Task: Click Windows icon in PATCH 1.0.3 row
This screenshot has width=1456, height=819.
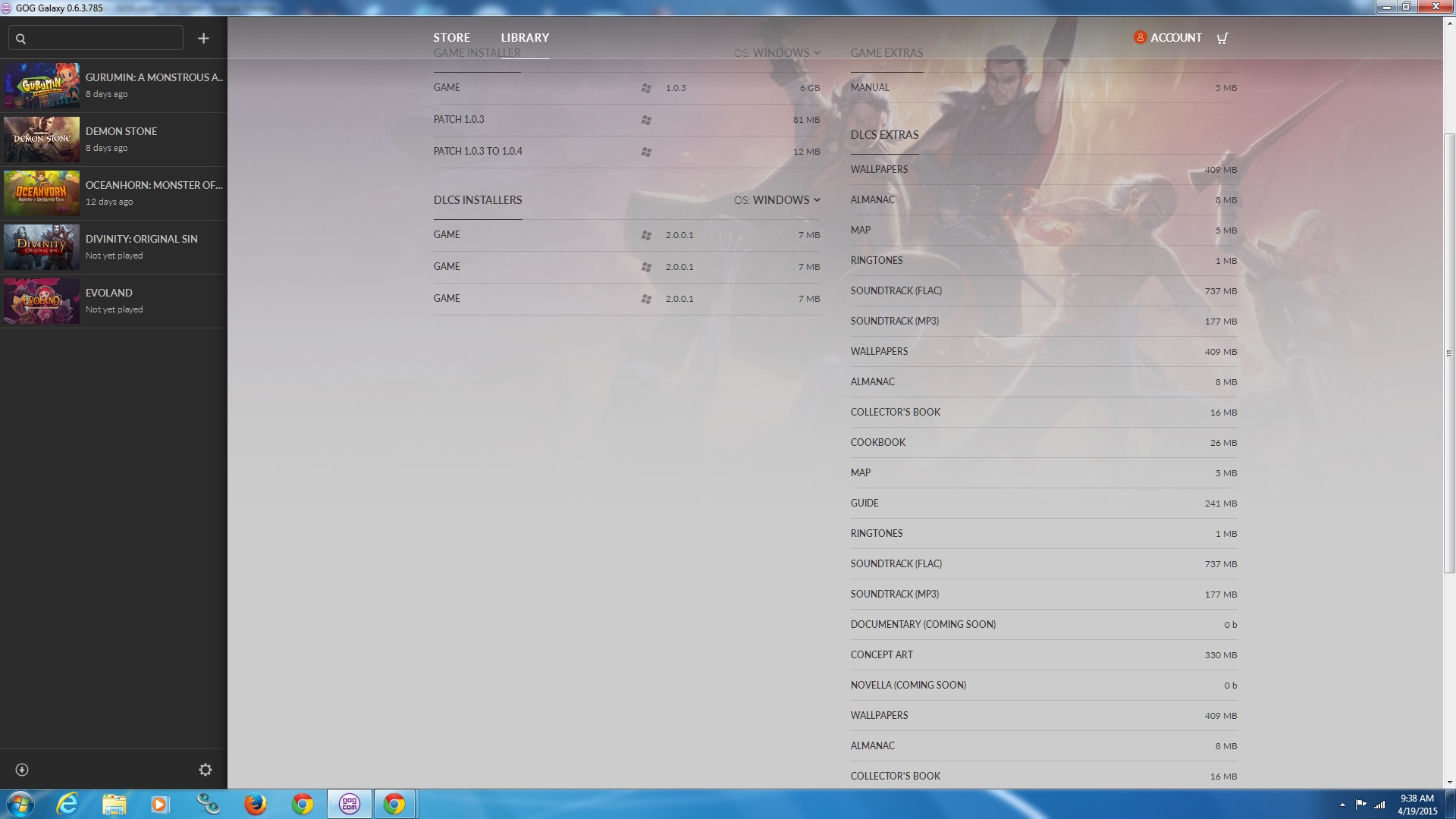Action: [x=646, y=120]
